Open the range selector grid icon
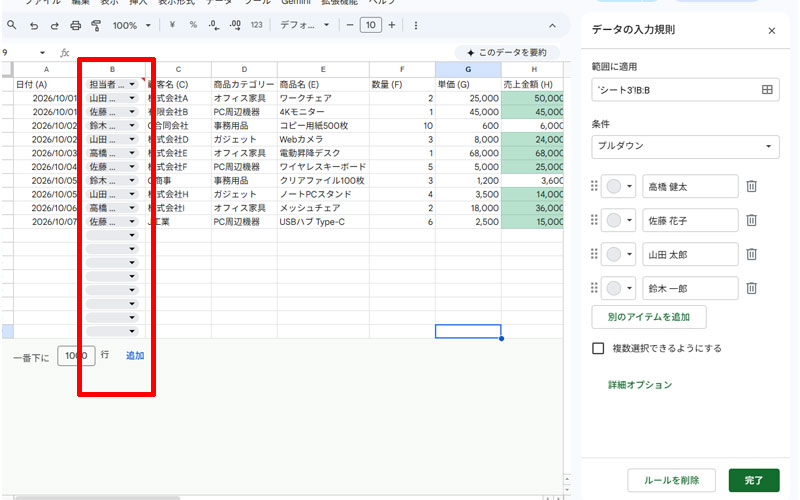This screenshot has height=500, width=800. click(767, 90)
